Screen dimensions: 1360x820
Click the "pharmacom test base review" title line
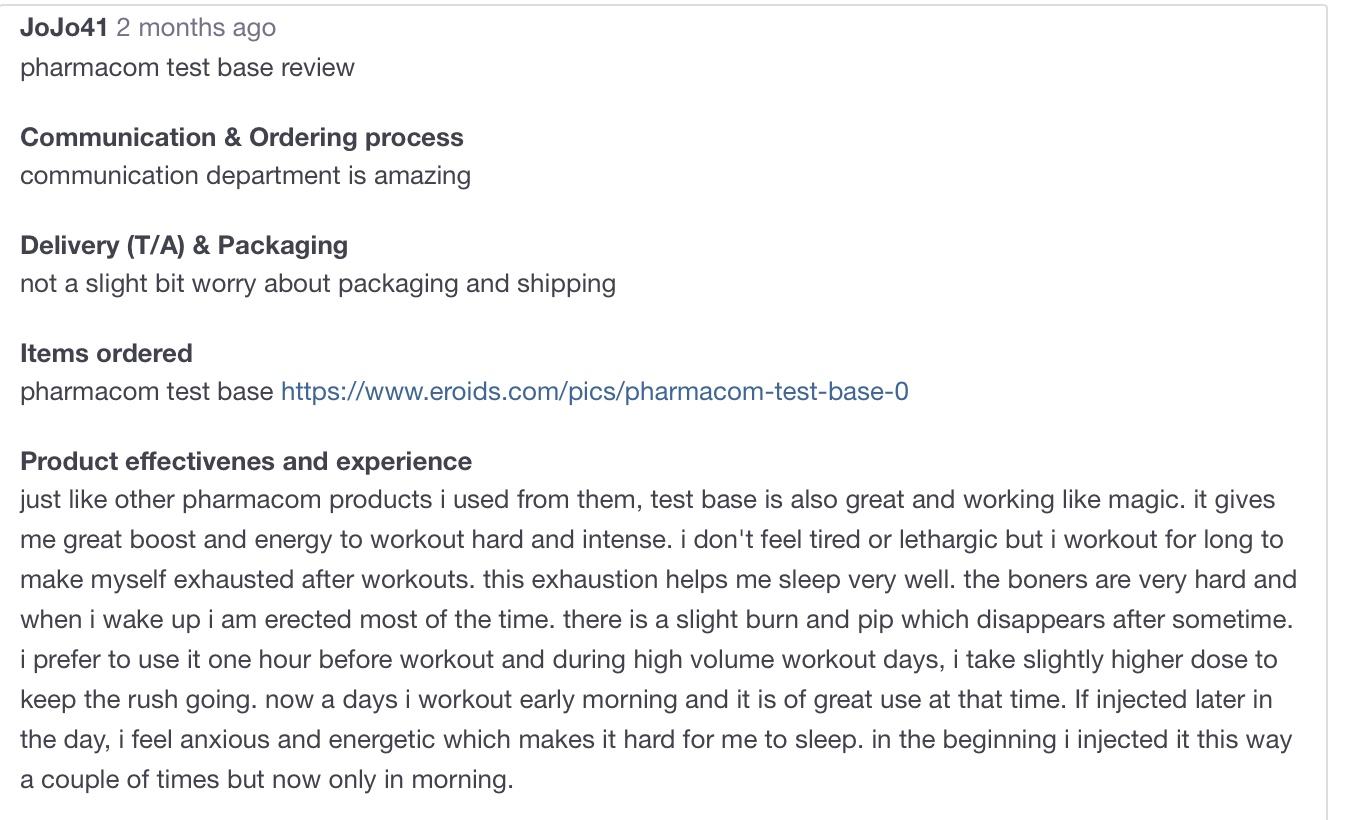(x=187, y=68)
